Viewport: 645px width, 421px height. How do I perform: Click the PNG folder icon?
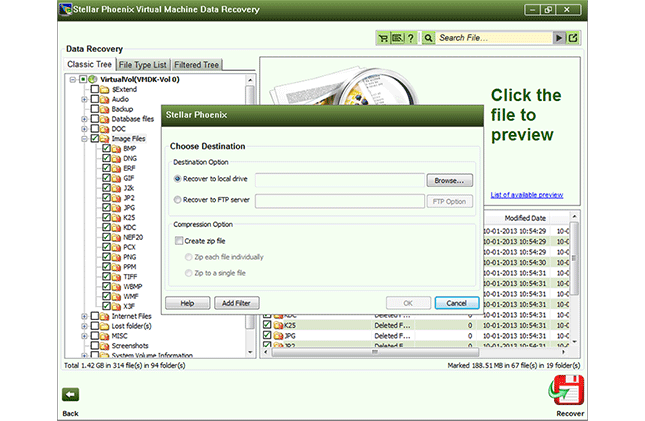[116, 257]
